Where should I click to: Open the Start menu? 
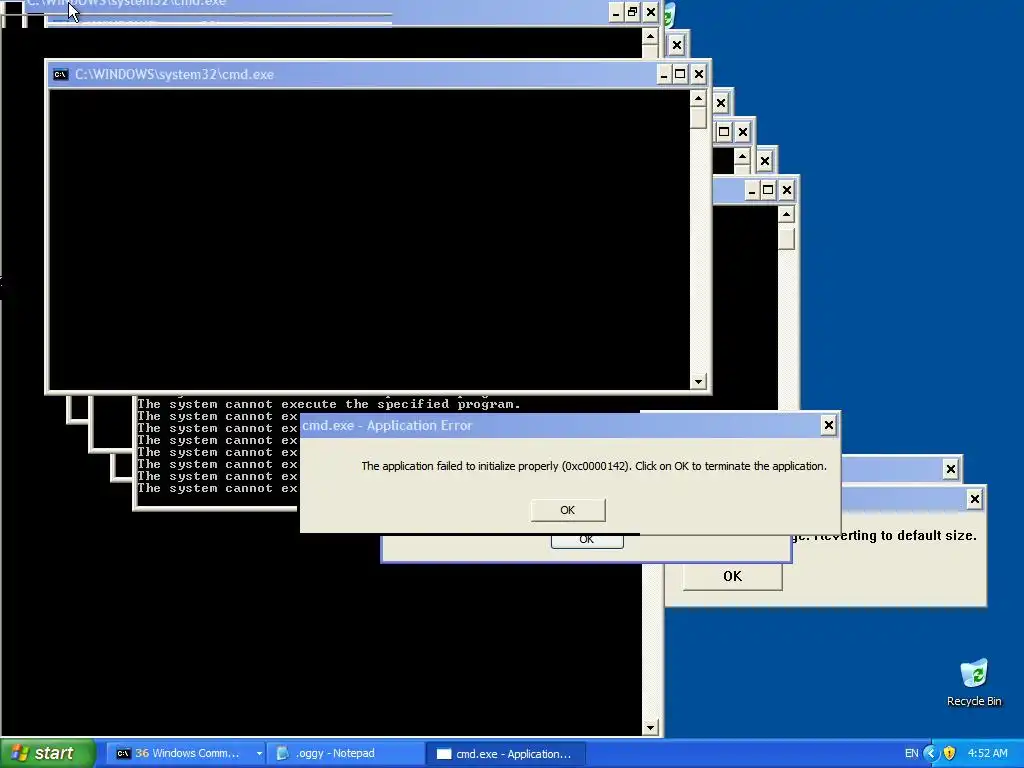point(48,753)
